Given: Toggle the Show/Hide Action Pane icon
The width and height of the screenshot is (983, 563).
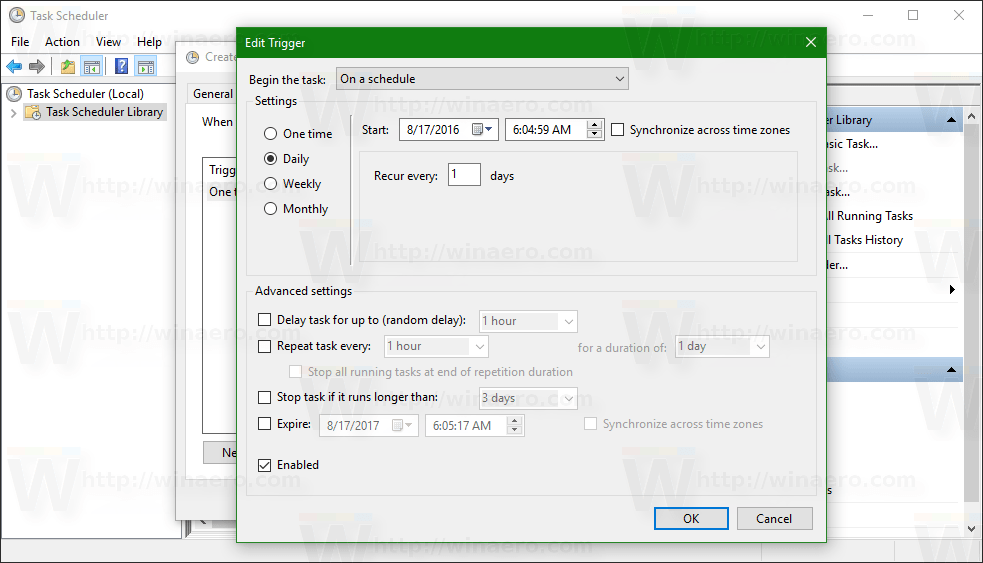Looking at the screenshot, I should click(146, 66).
